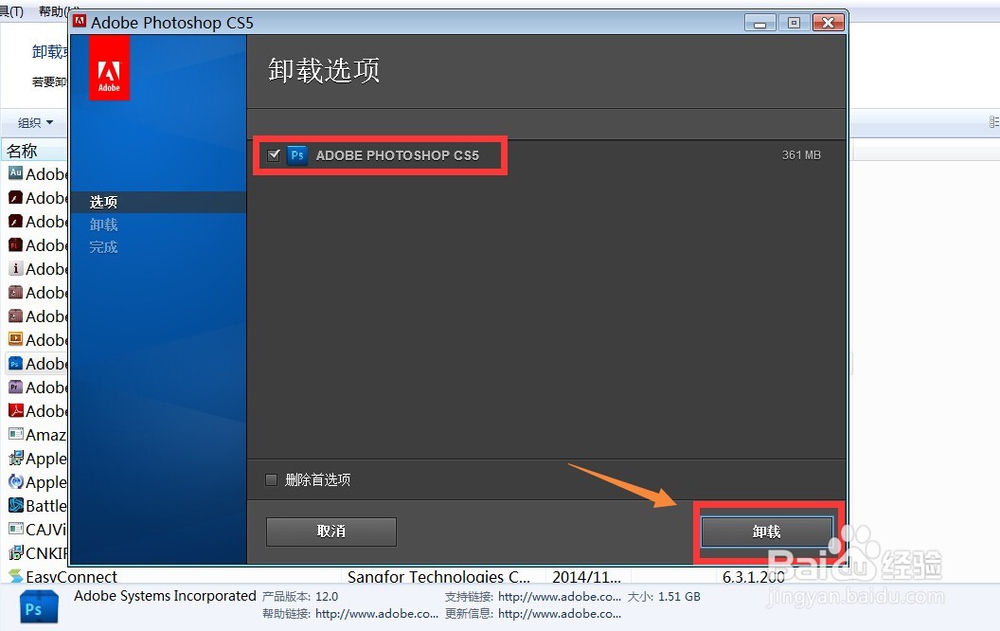Click the CAJViewer icon in the program list

pyautogui.click(x=14, y=530)
